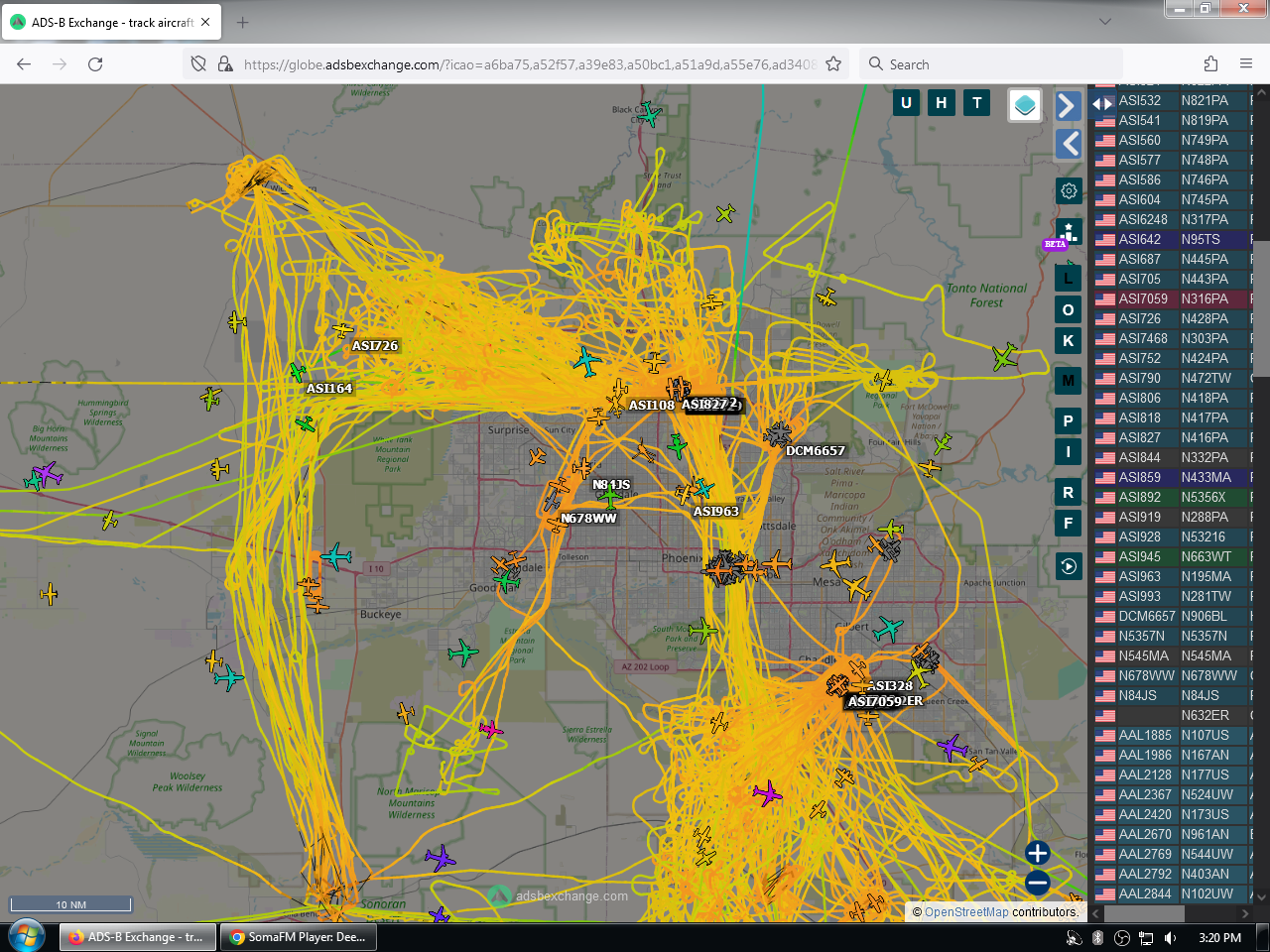This screenshot has height=952, width=1270.
Task: Switch to the ADS-B Exchange browser tab
Action: pyautogui.click(x=111, y=22)
